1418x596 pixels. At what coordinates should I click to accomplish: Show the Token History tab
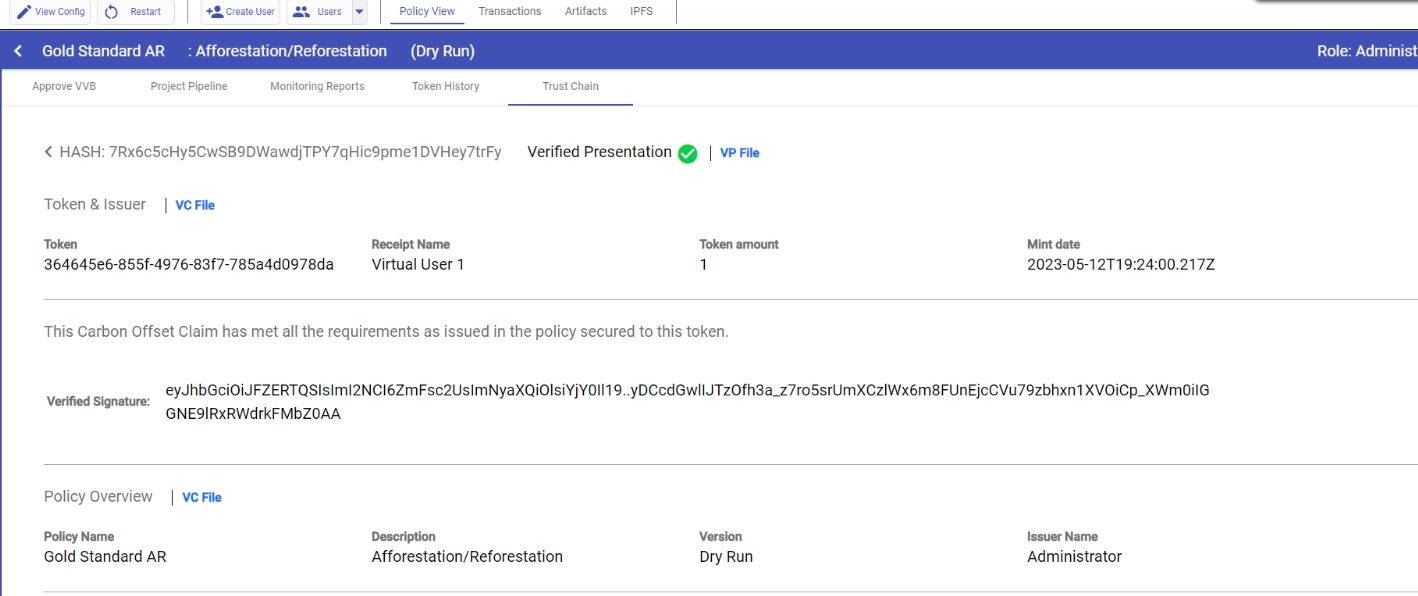click(x=446, y=87)
